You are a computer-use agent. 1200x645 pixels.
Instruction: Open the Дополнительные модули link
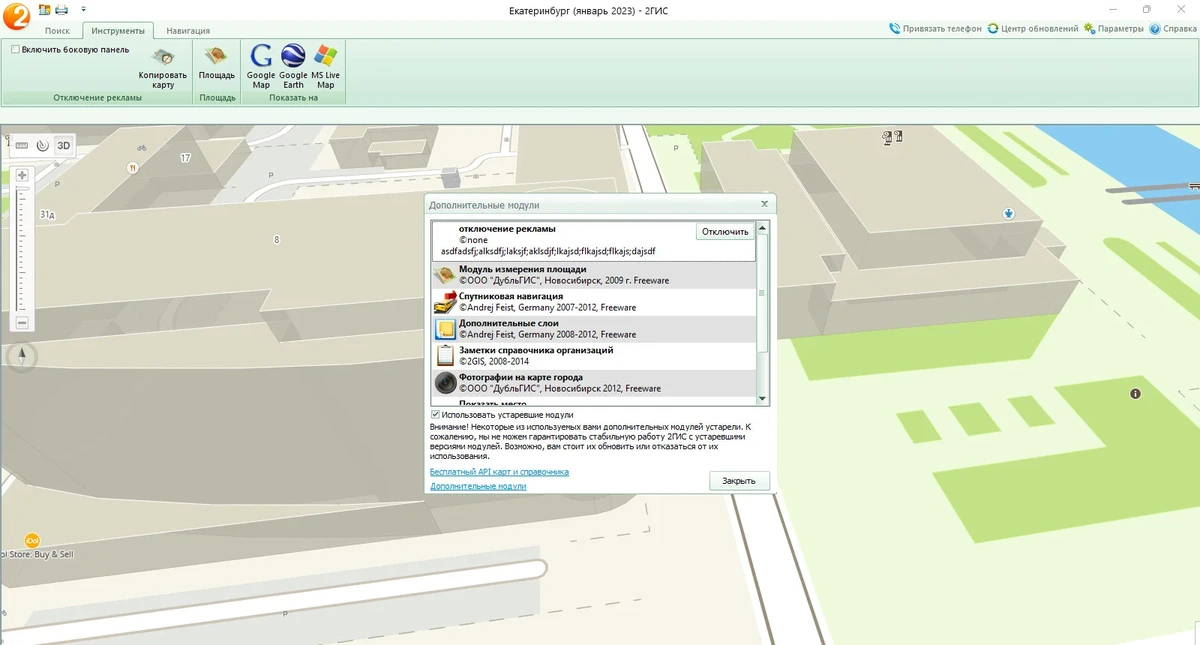coord(478,486)
